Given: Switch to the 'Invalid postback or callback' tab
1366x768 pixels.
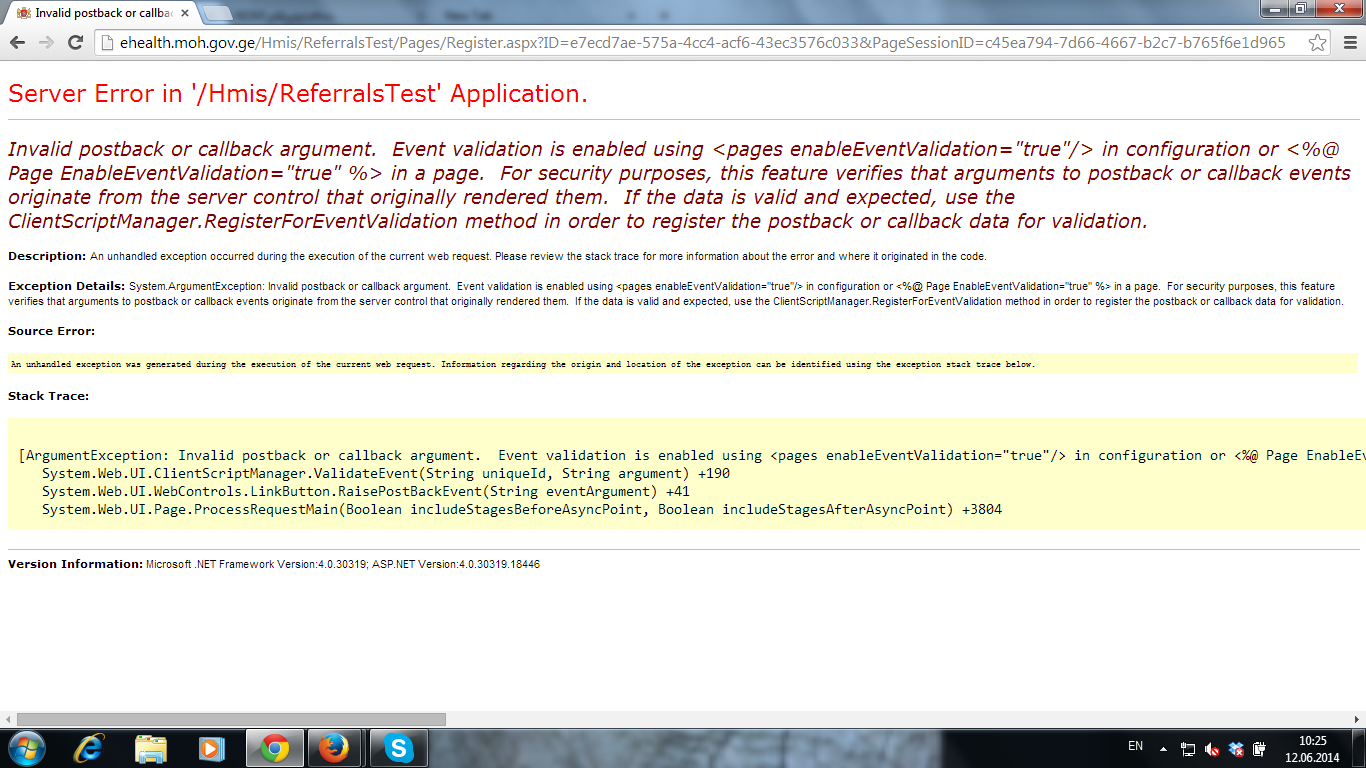Looking at the screenshot, I should [x=100, y=13].
